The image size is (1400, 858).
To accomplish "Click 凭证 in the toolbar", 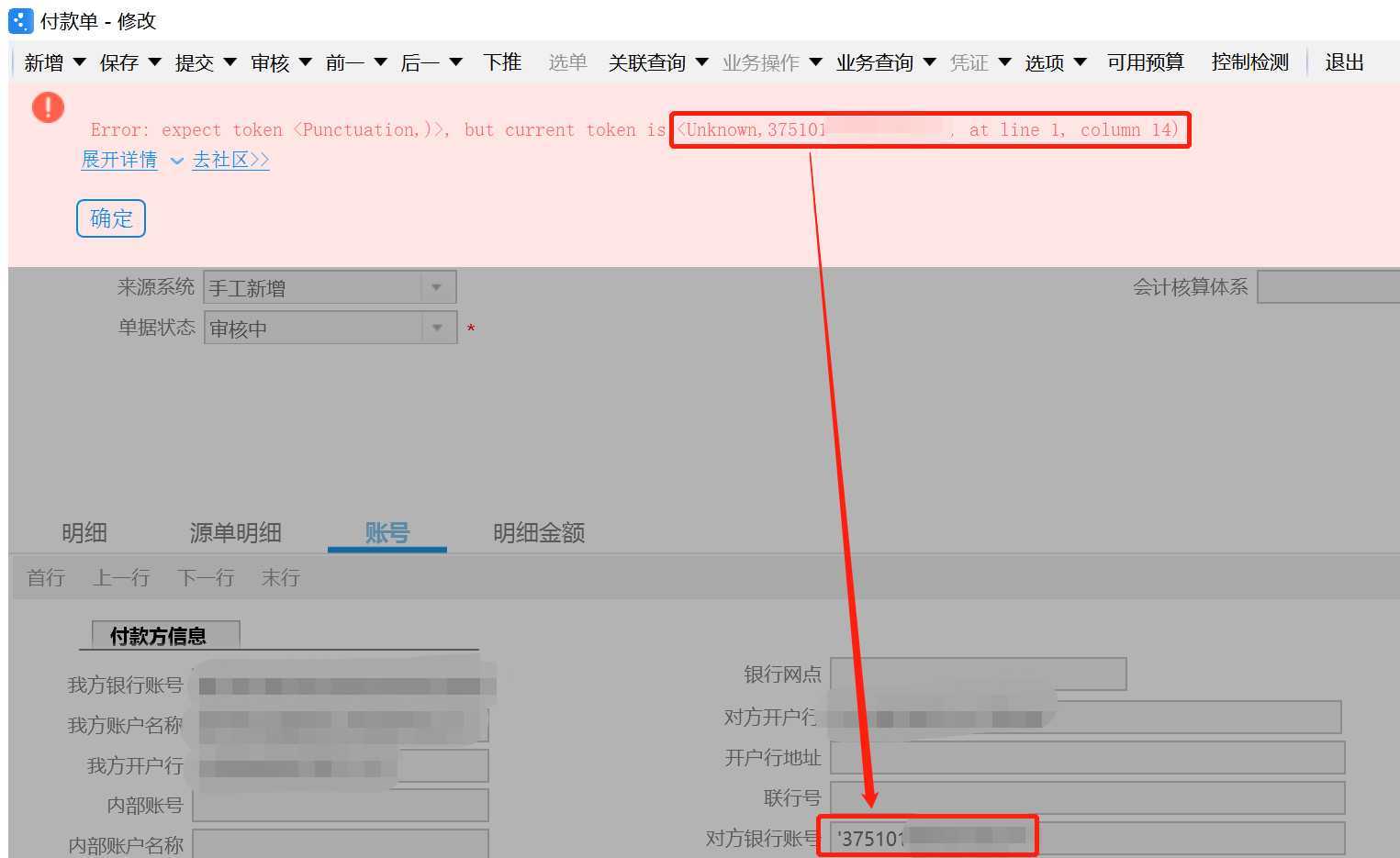I will (x=969, y=62).
